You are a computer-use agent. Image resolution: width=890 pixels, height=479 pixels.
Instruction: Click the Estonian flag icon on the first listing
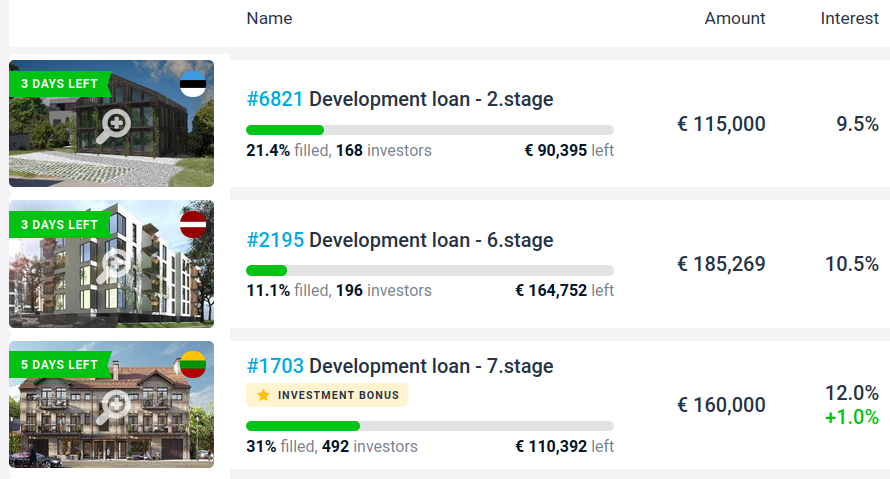point(193,84)
